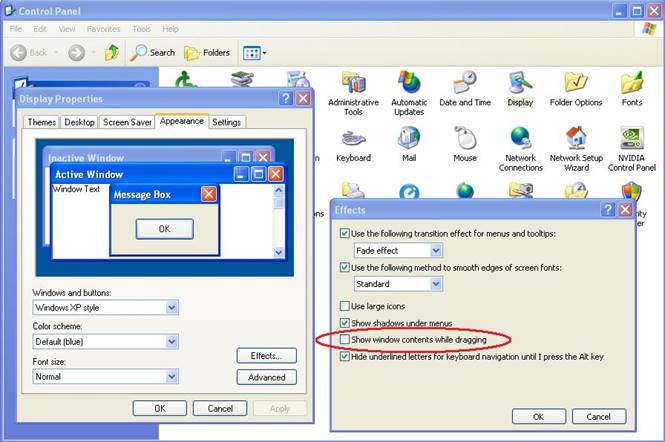Screen dimensions: 665x442
Task: Open the View menu
Action: point(67,29)
